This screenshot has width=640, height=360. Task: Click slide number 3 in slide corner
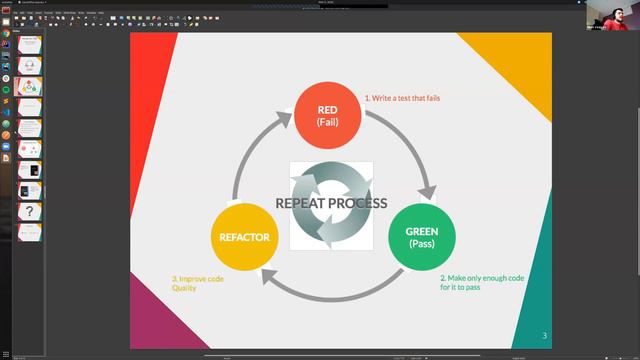click(544, 336)
